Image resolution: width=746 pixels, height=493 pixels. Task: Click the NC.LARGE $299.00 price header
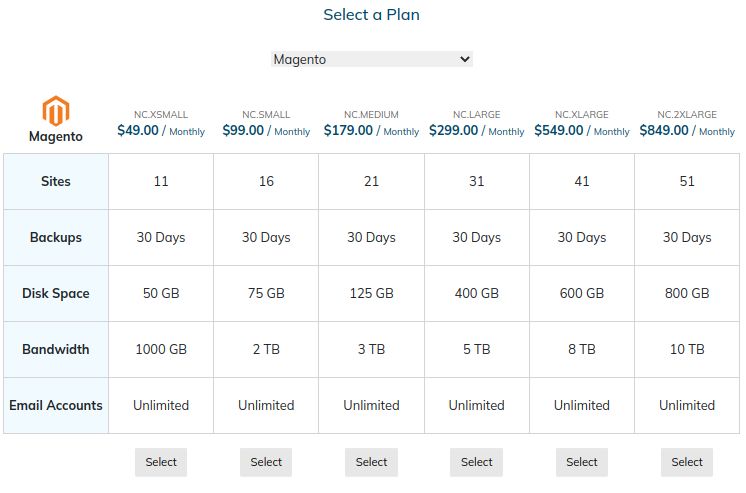coord(476,130)
